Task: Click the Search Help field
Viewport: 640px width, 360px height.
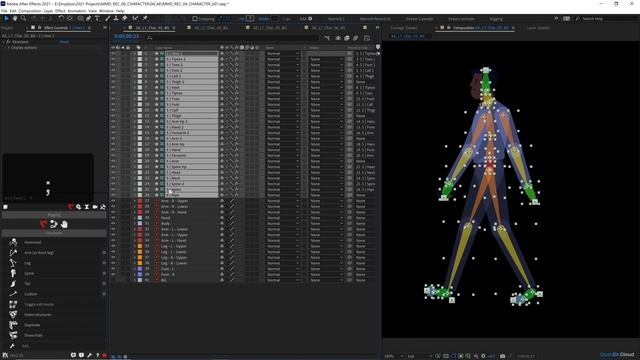Action: [607, 19]
